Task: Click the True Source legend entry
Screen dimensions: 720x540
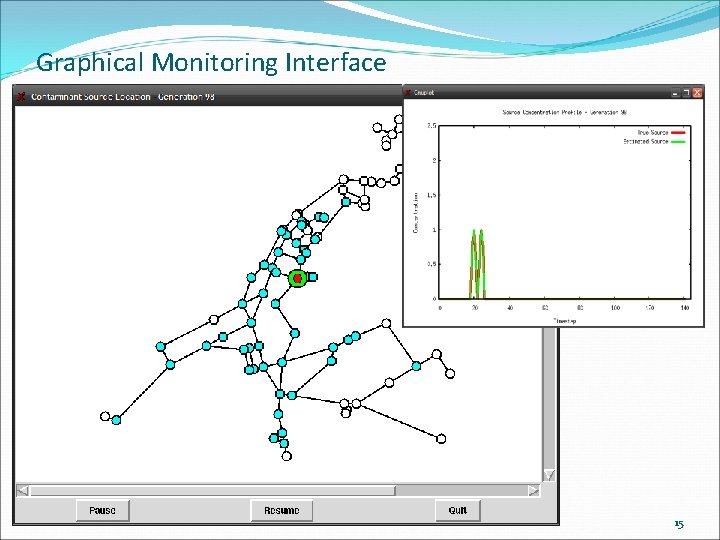Action: click(x=661, y=133)
